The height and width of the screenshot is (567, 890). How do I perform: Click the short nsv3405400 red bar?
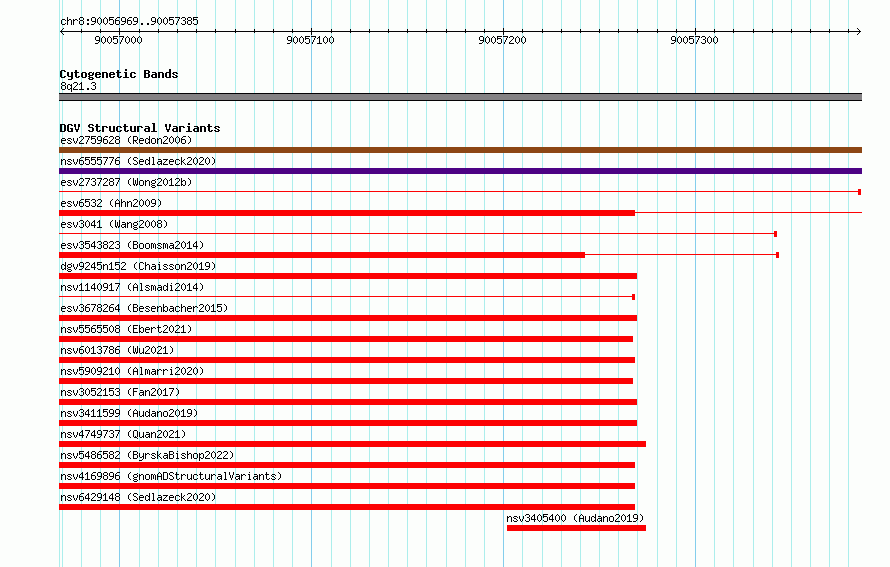point(576,528)
